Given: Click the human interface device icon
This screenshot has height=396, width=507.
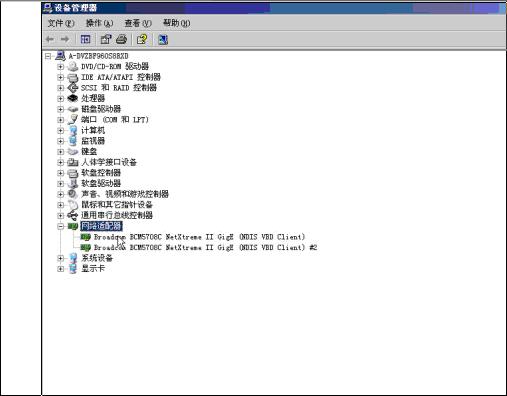Looking at the screenshot, I should pos(73,162).
